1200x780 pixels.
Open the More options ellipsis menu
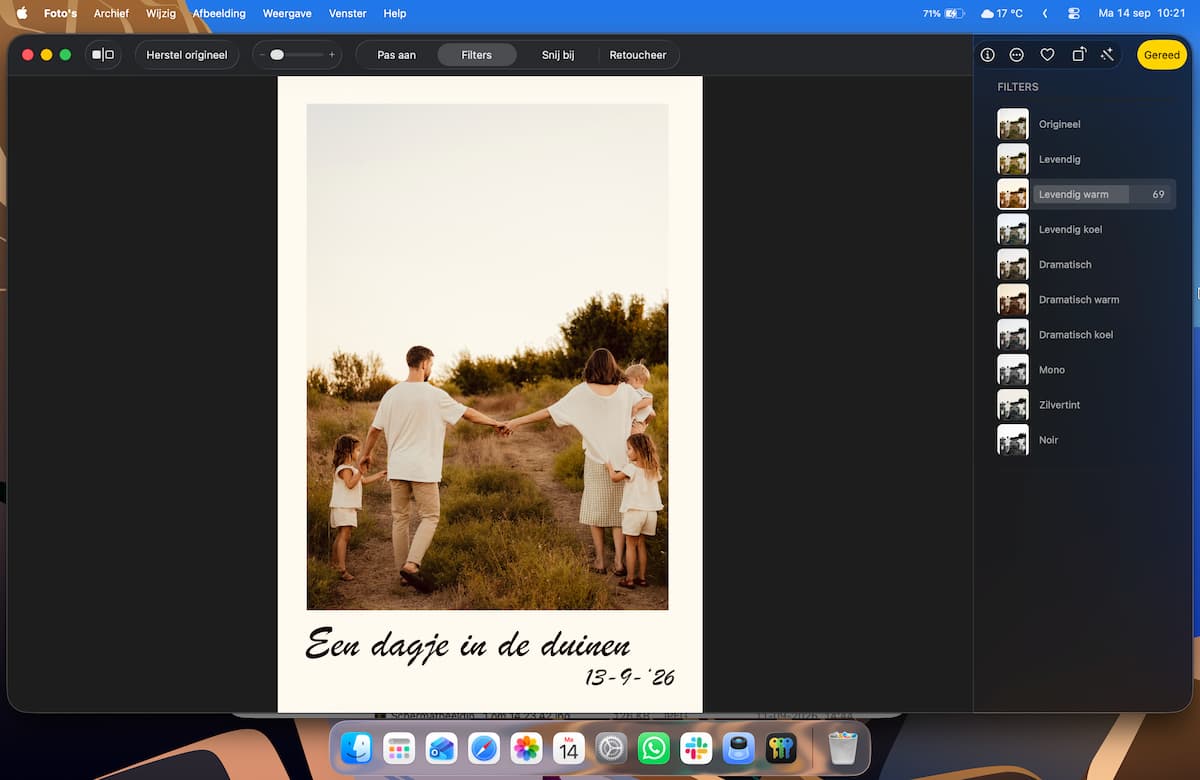pyautogui.click(x=1017, y=55)
